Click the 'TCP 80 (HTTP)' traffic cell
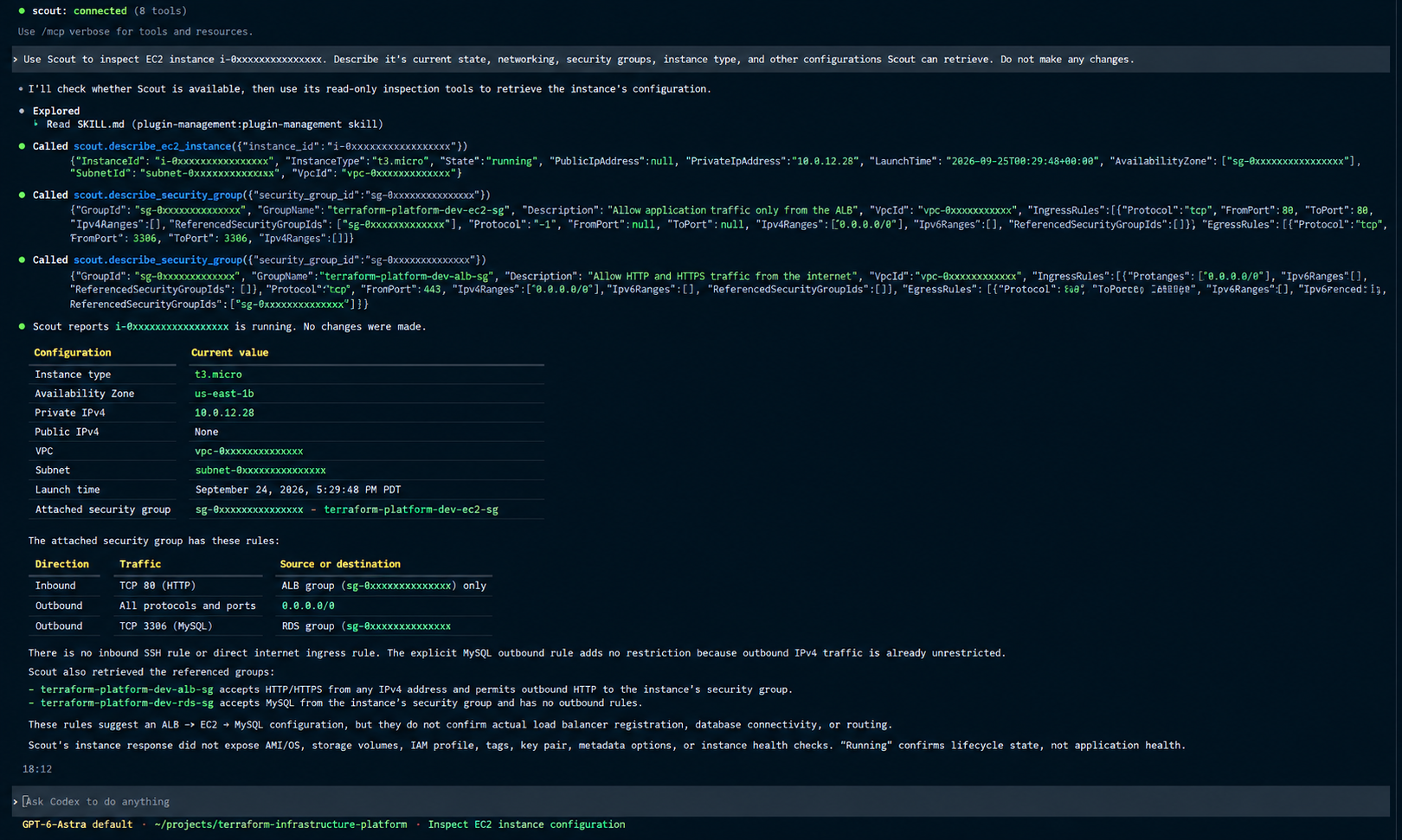Viewport: 1402px width, 840px height. pyautogui.click(x=158, y=586)
